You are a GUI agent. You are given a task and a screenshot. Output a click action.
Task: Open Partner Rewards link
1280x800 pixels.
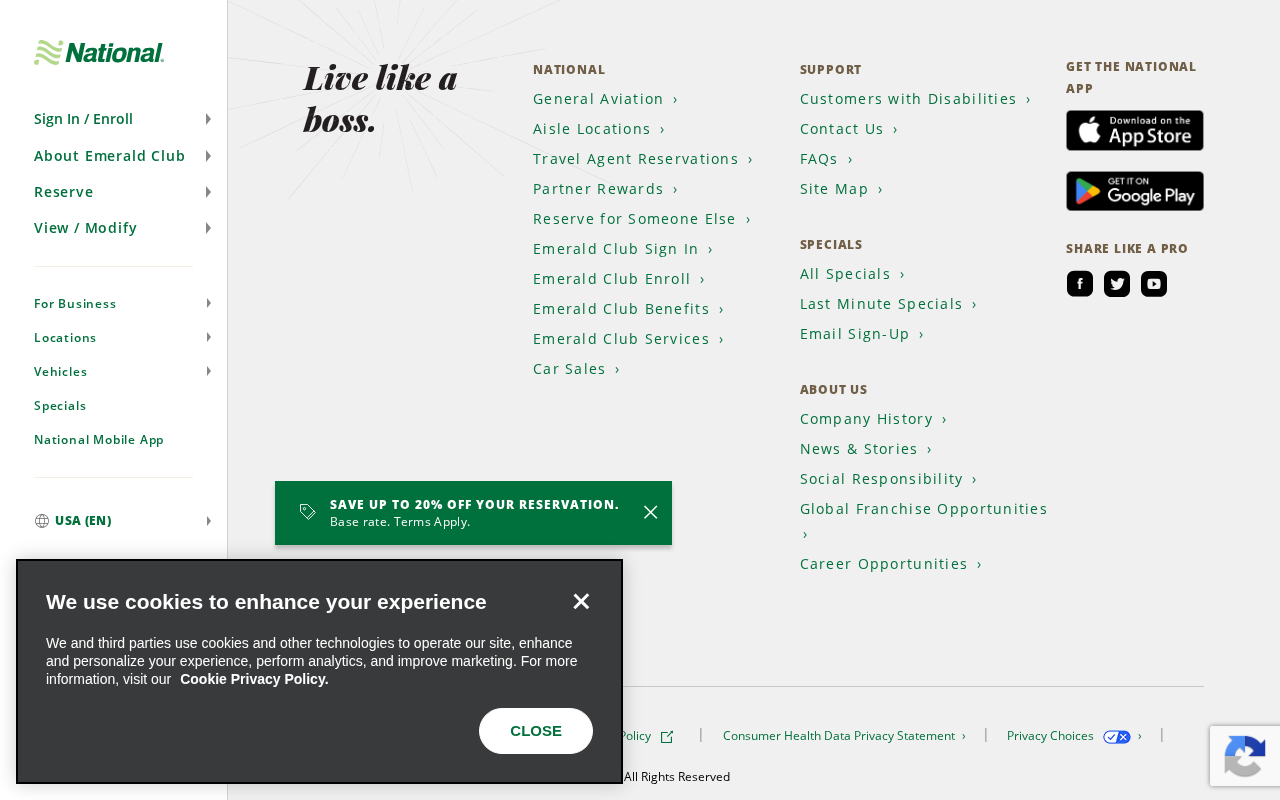[605, 189]
